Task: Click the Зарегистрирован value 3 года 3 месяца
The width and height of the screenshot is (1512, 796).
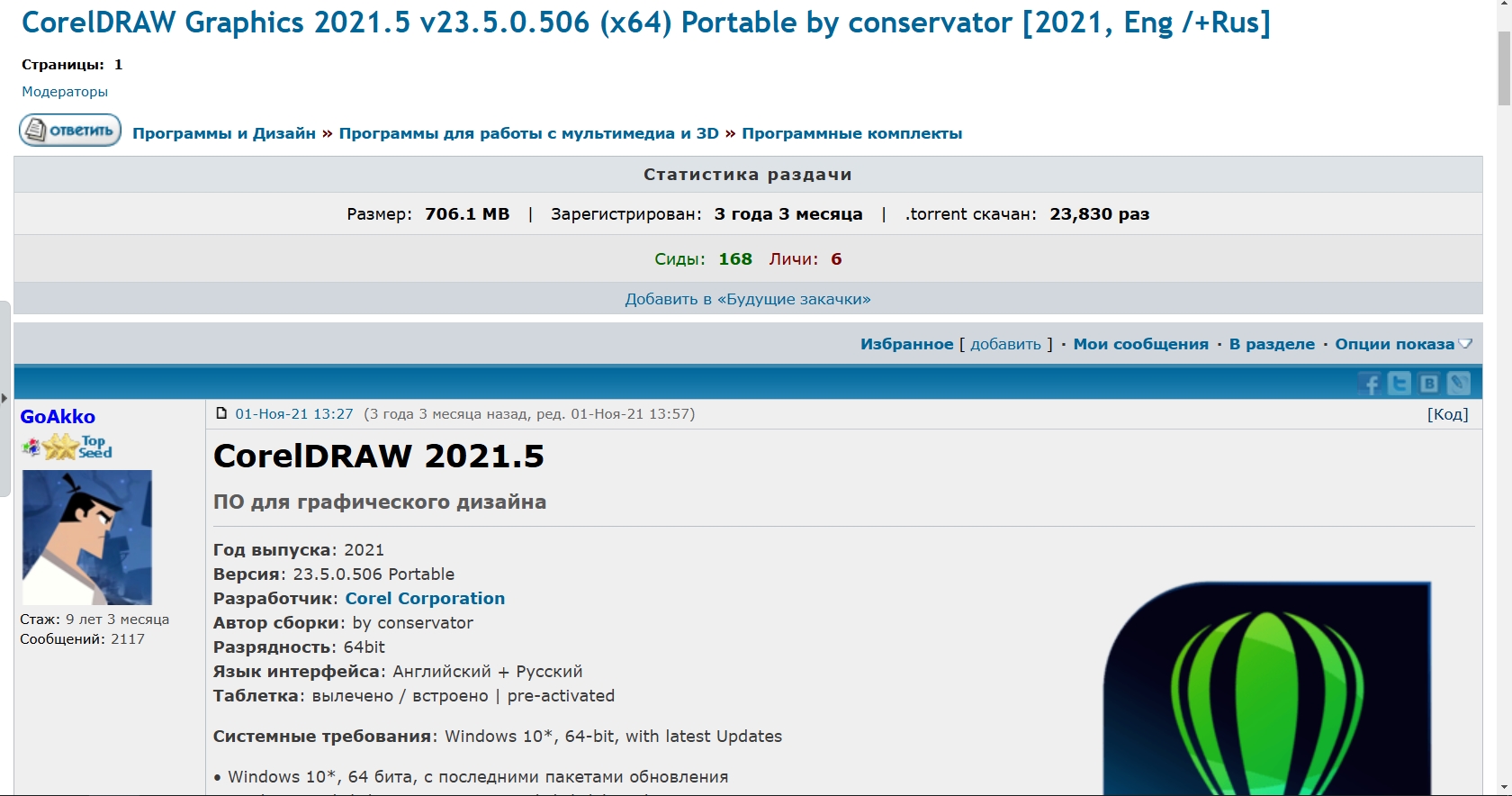Action: point(788,214)
